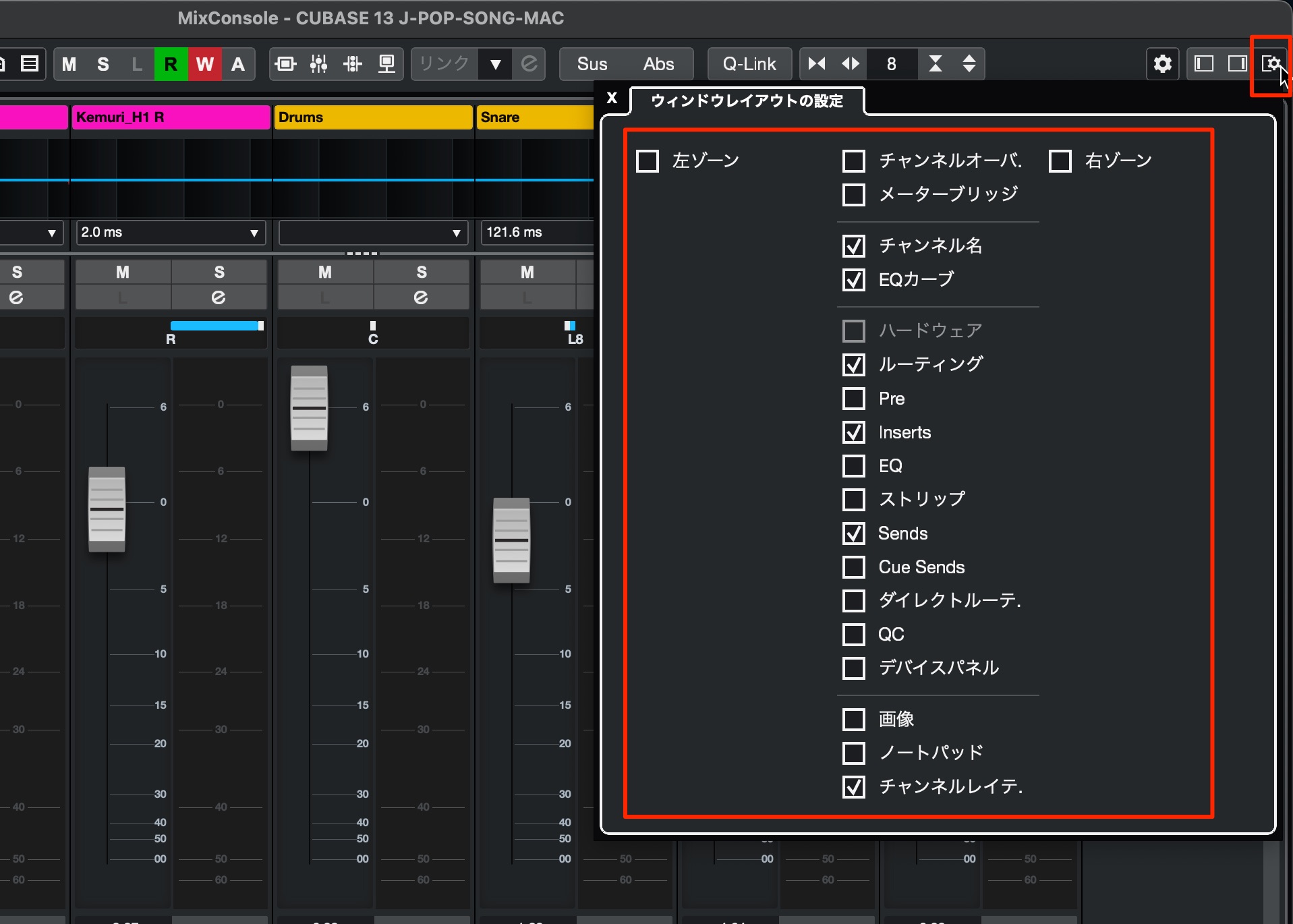This screenshot has height=924, width=1293.
Task: Click the Kemuri_H1 R pan control
Action: point(171,333)
